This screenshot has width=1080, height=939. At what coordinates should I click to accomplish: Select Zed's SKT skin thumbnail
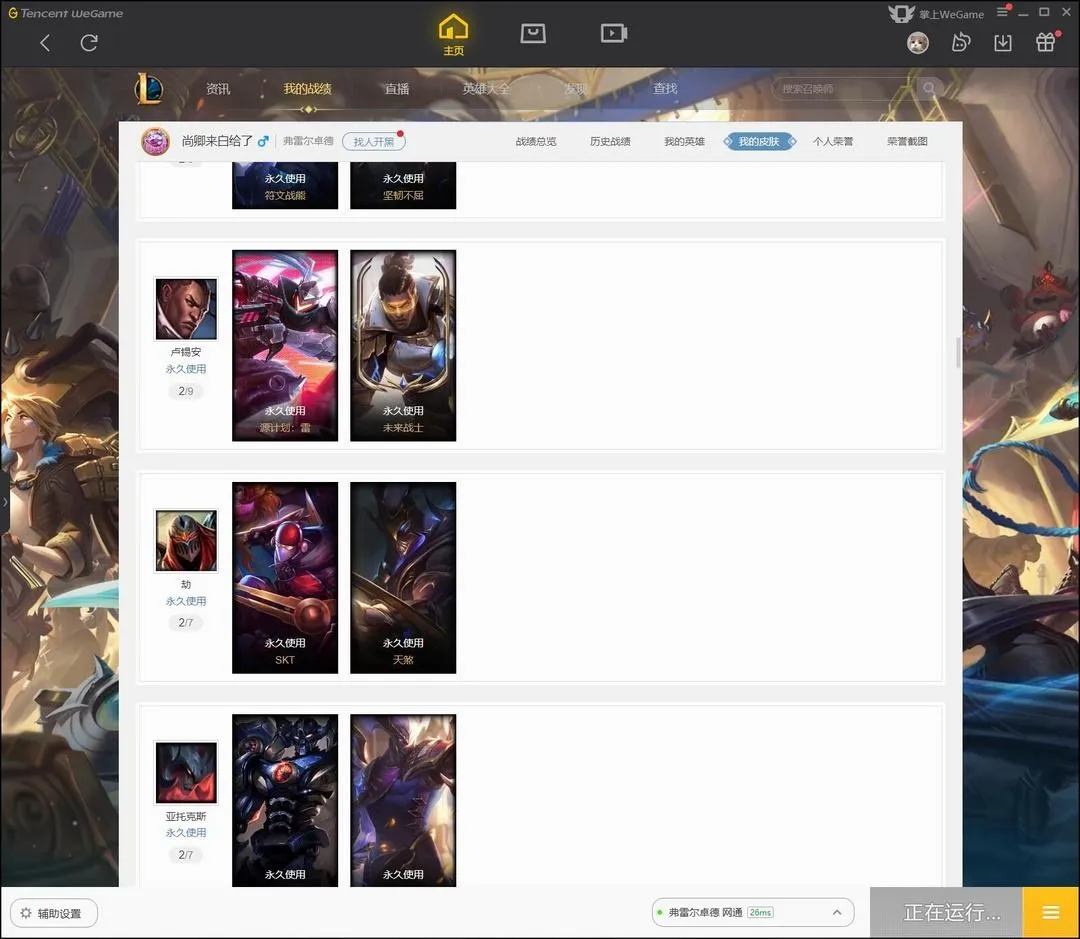(x=285, y=577)
